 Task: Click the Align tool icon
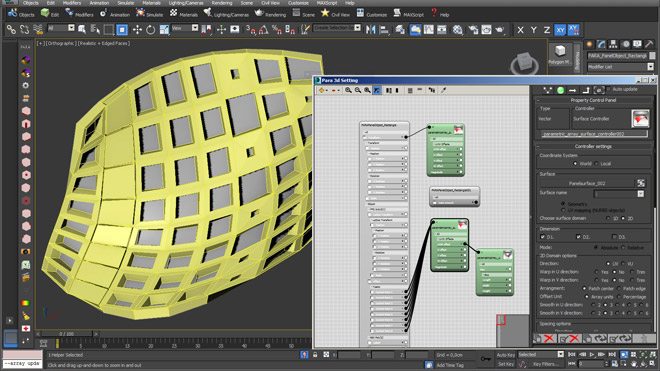384,29
